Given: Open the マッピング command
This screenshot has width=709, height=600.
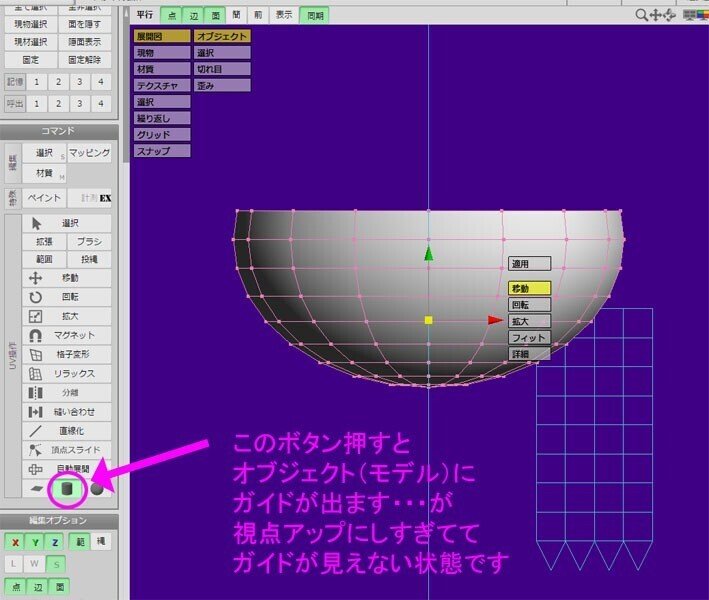Looking at the screenshot, I should 89,153.
